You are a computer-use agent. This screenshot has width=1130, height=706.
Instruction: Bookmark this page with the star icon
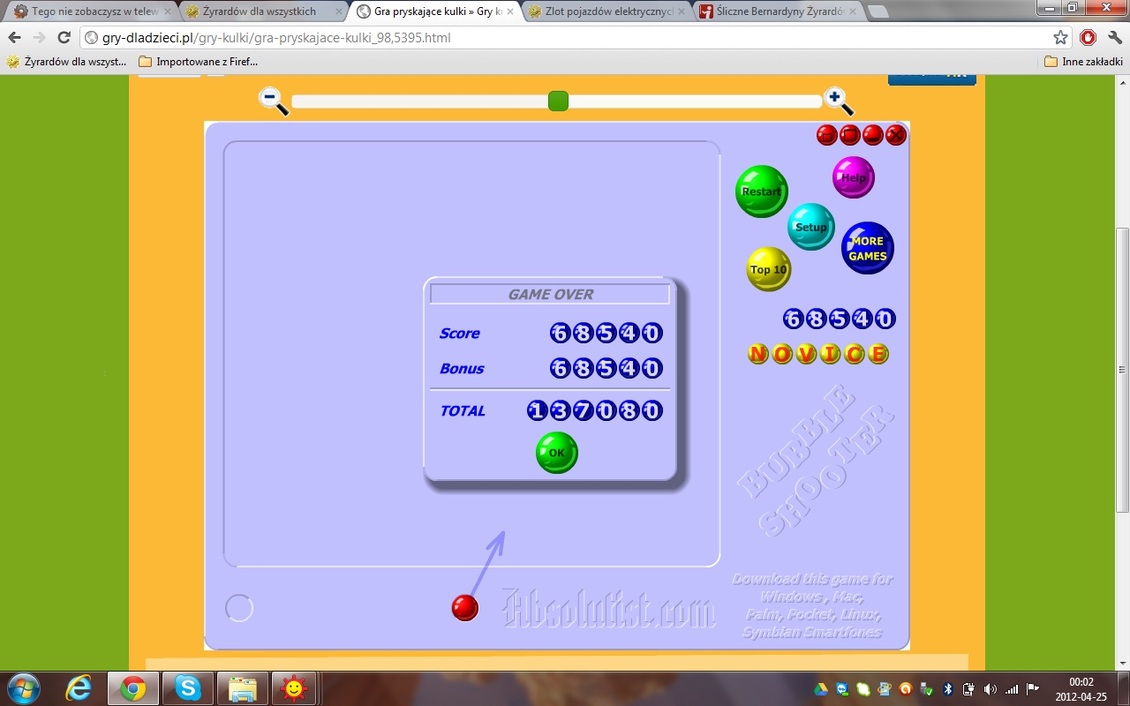tap(1060, 37)
